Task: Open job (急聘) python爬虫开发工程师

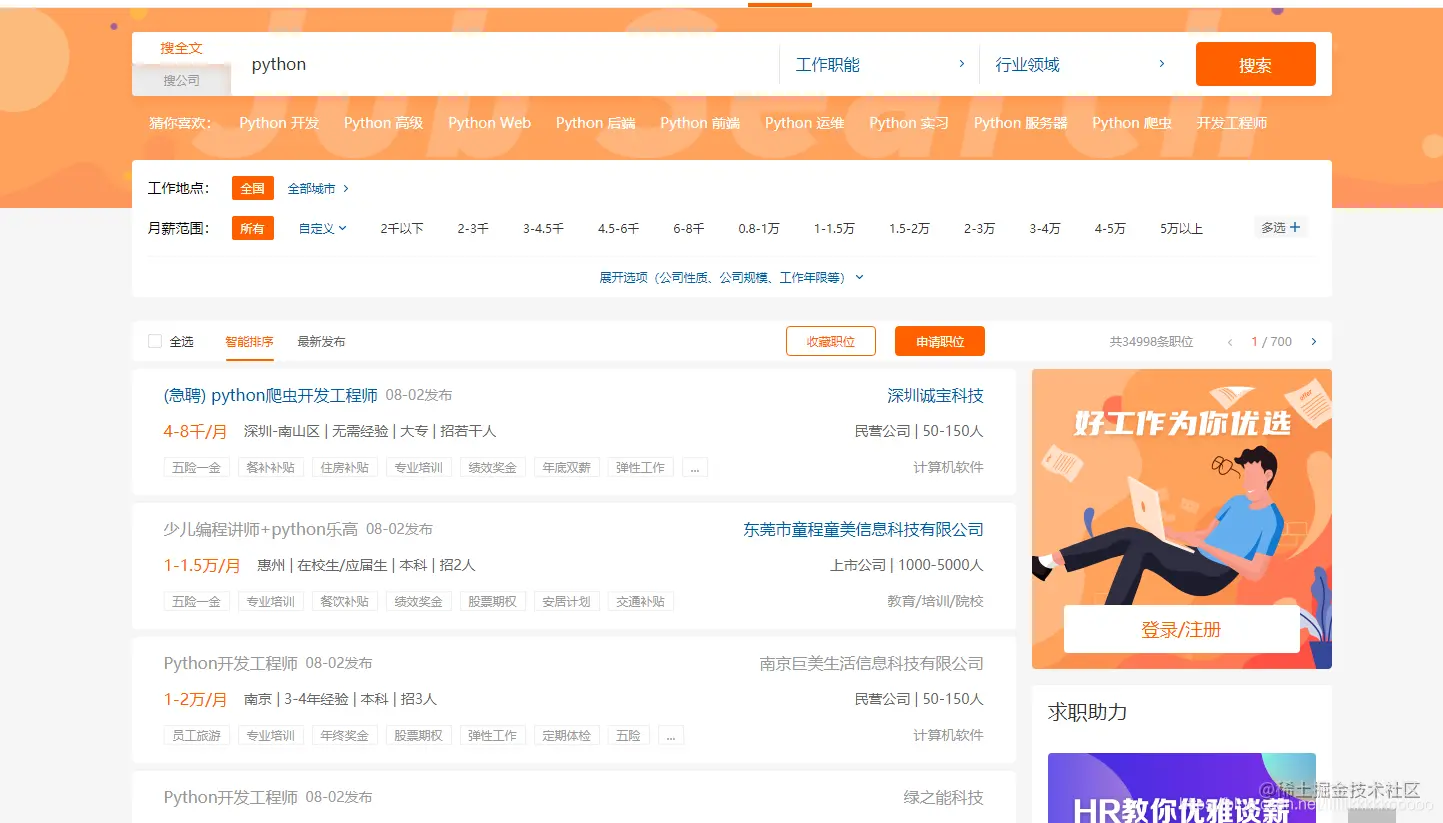Action: pyautogui.click(x=271, y=395)
